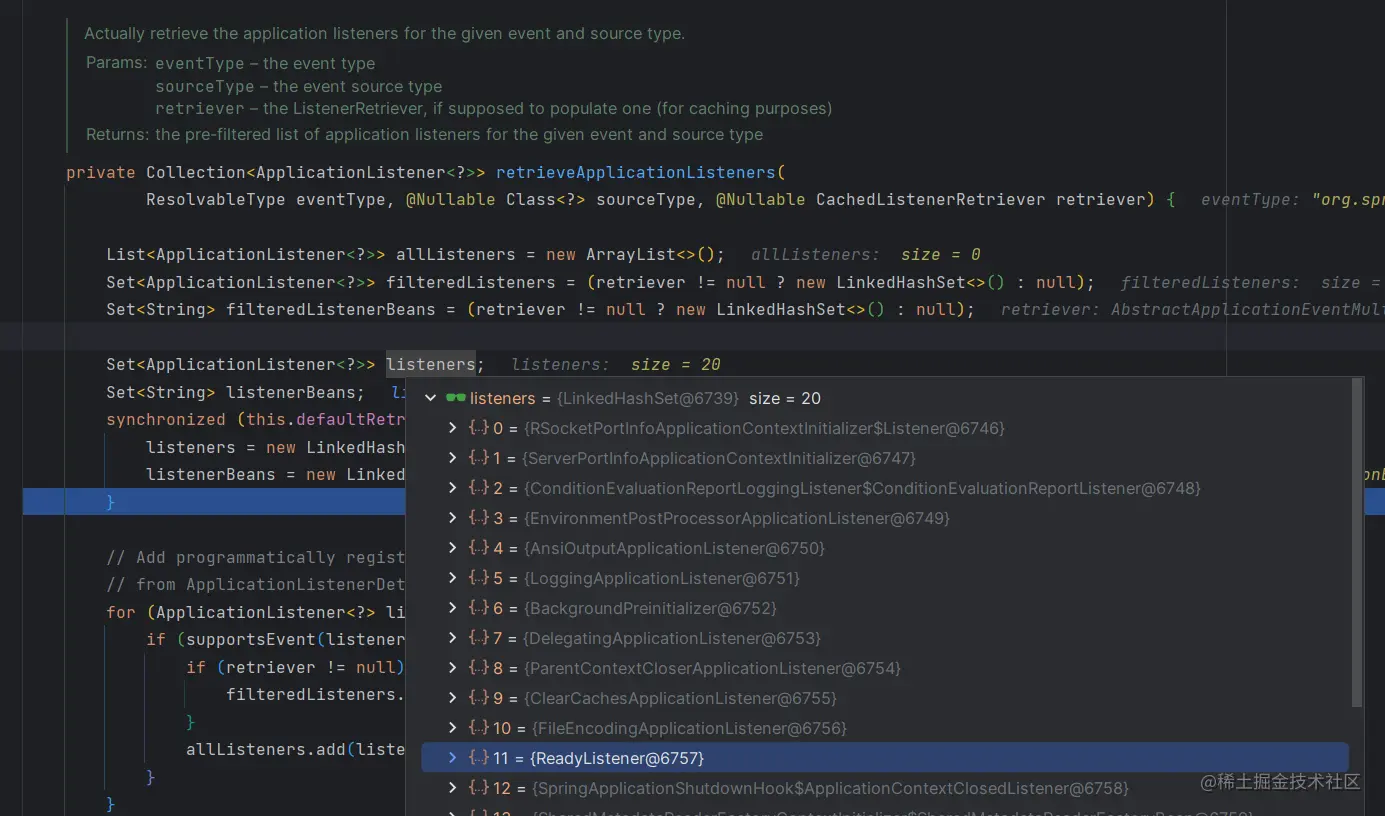This screenshot has width=1385, height=816.
Task: Click object icon of entry 7
Action: coord(478,638)
